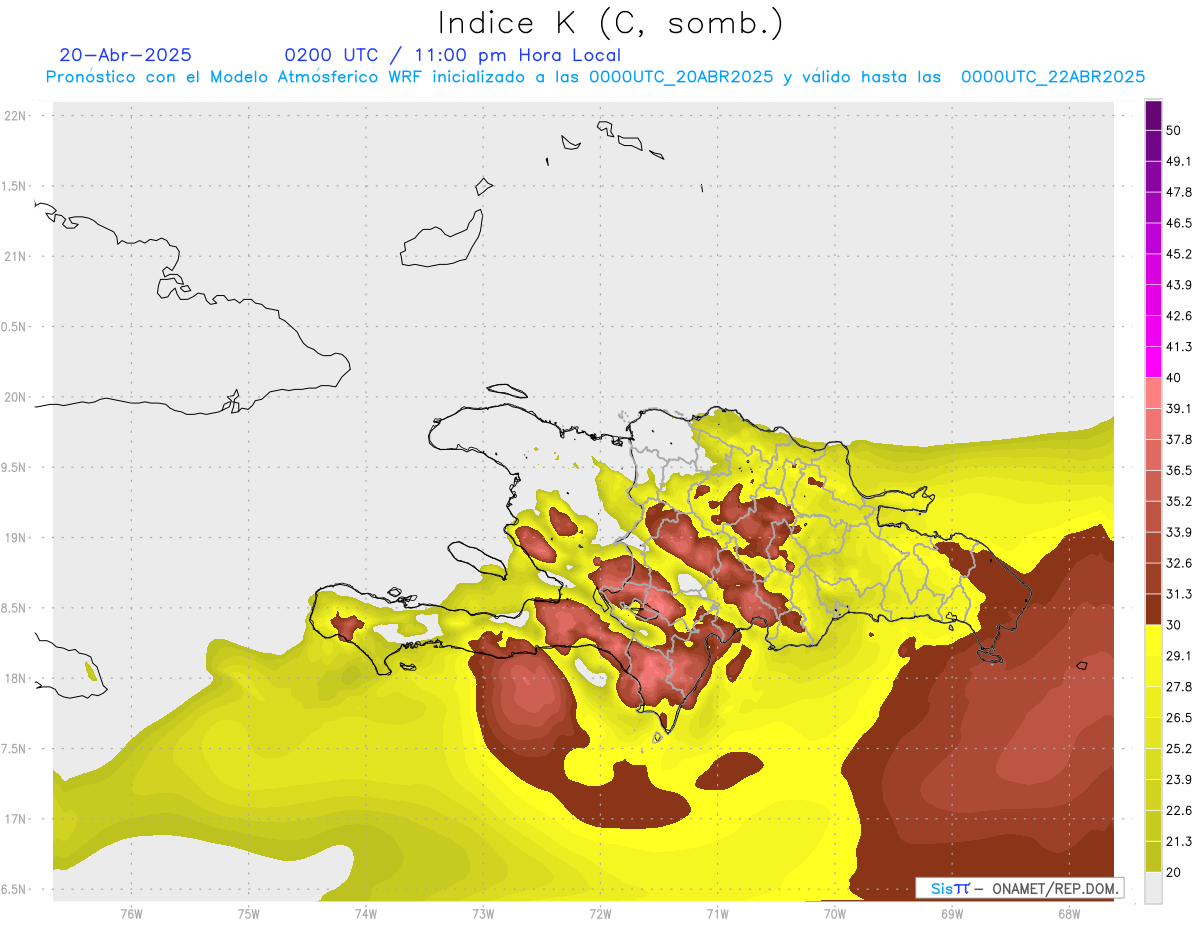Click the "23.9" color scale value
Screen dimensions: 1200x927
pos(1179,779)
